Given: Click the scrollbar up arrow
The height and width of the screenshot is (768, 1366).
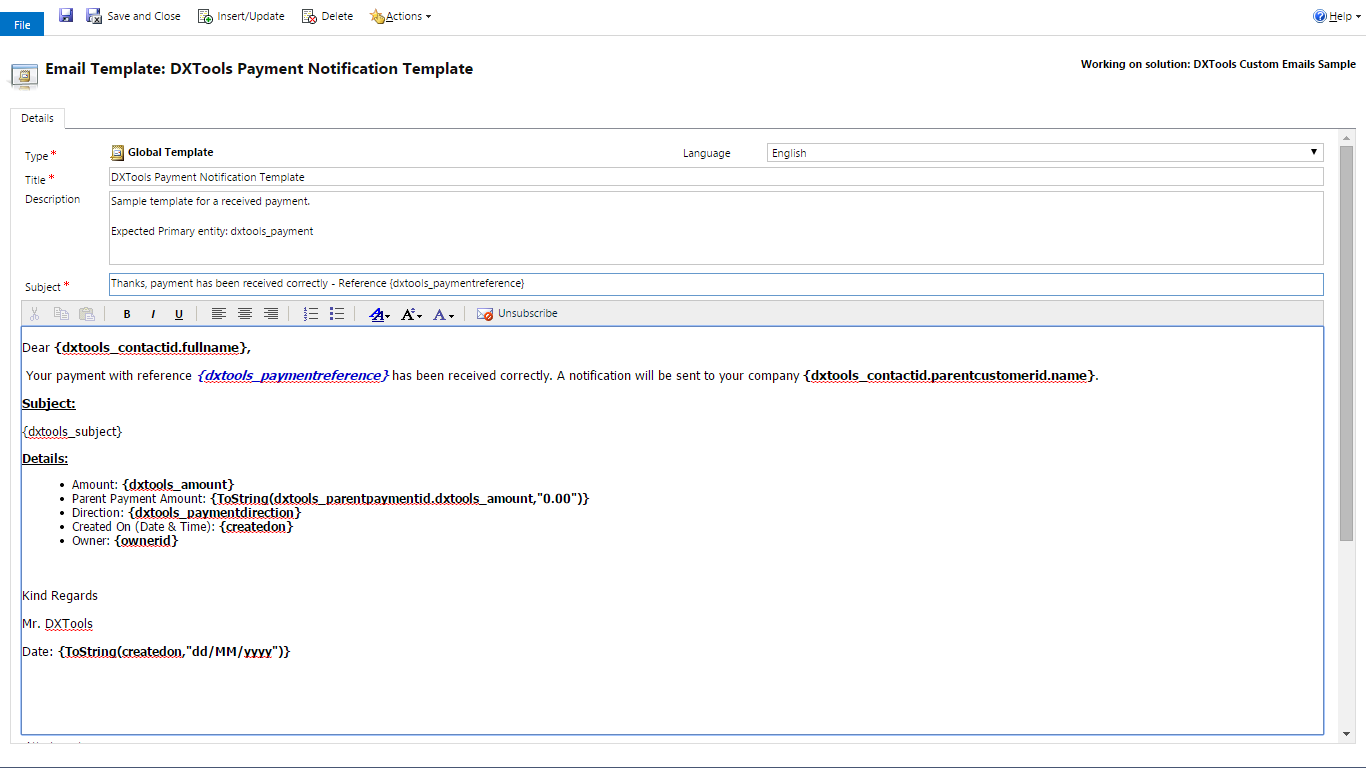Looking at the screenshot, I should point(1346,137).
